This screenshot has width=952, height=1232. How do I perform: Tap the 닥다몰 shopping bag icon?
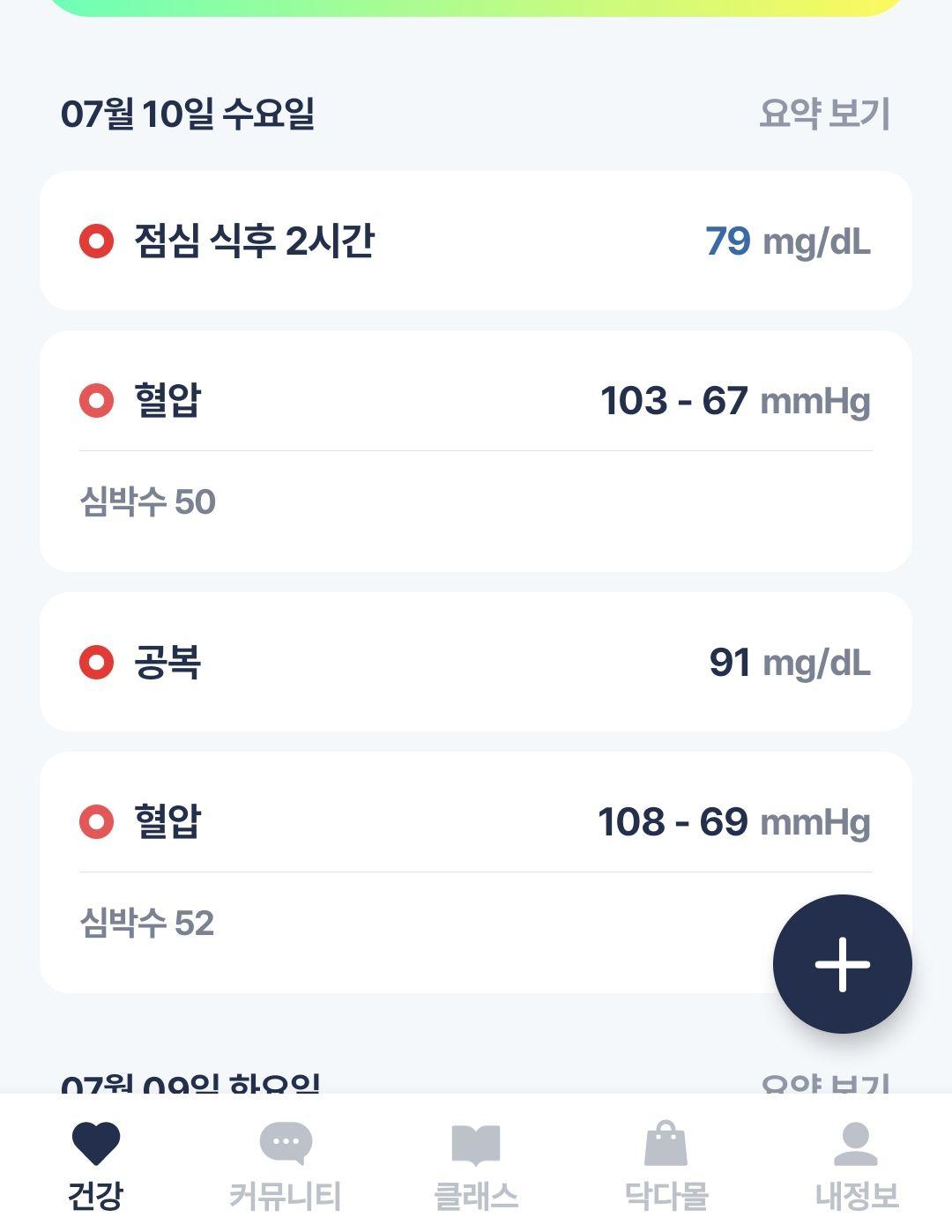666,1144
